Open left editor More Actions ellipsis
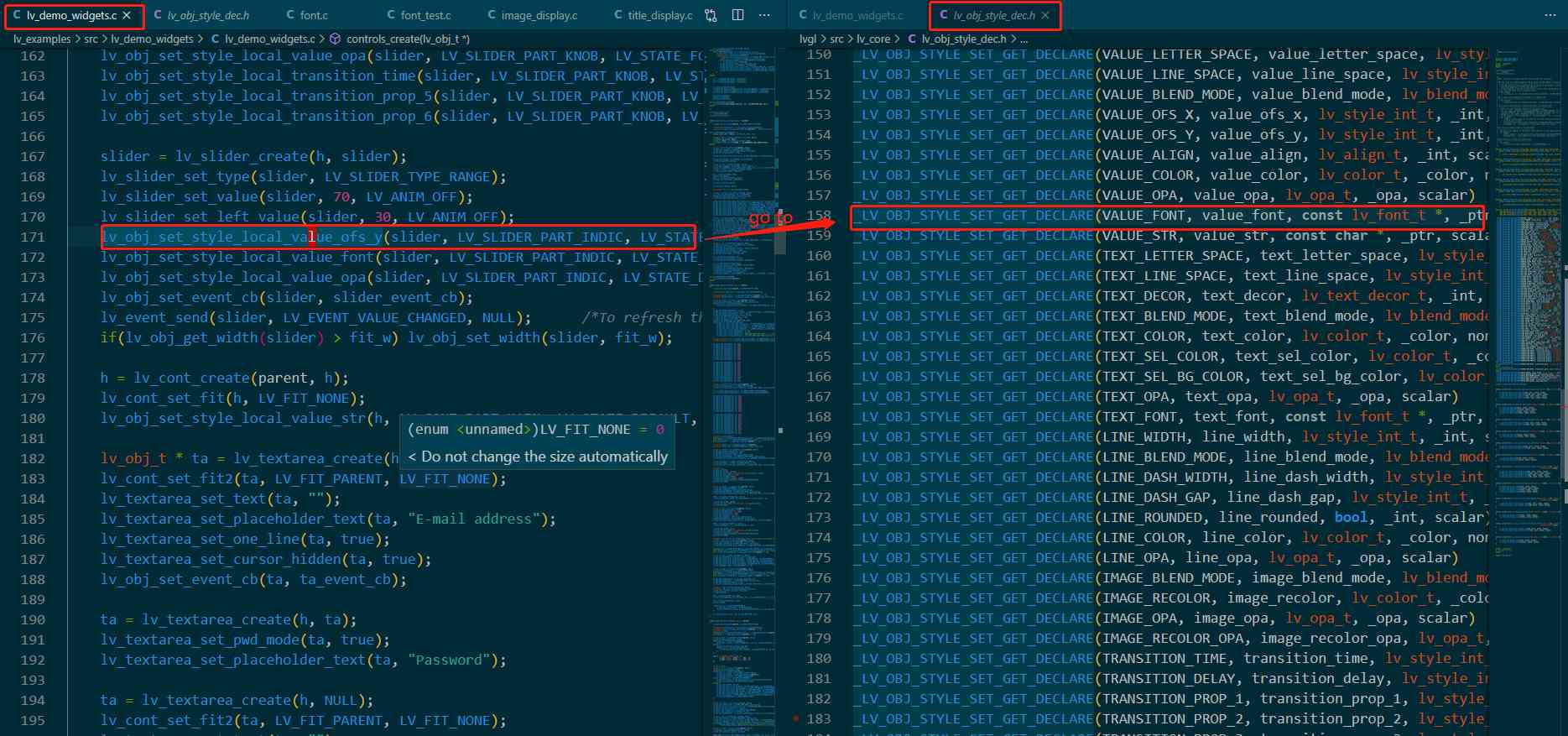 point(764,15)
